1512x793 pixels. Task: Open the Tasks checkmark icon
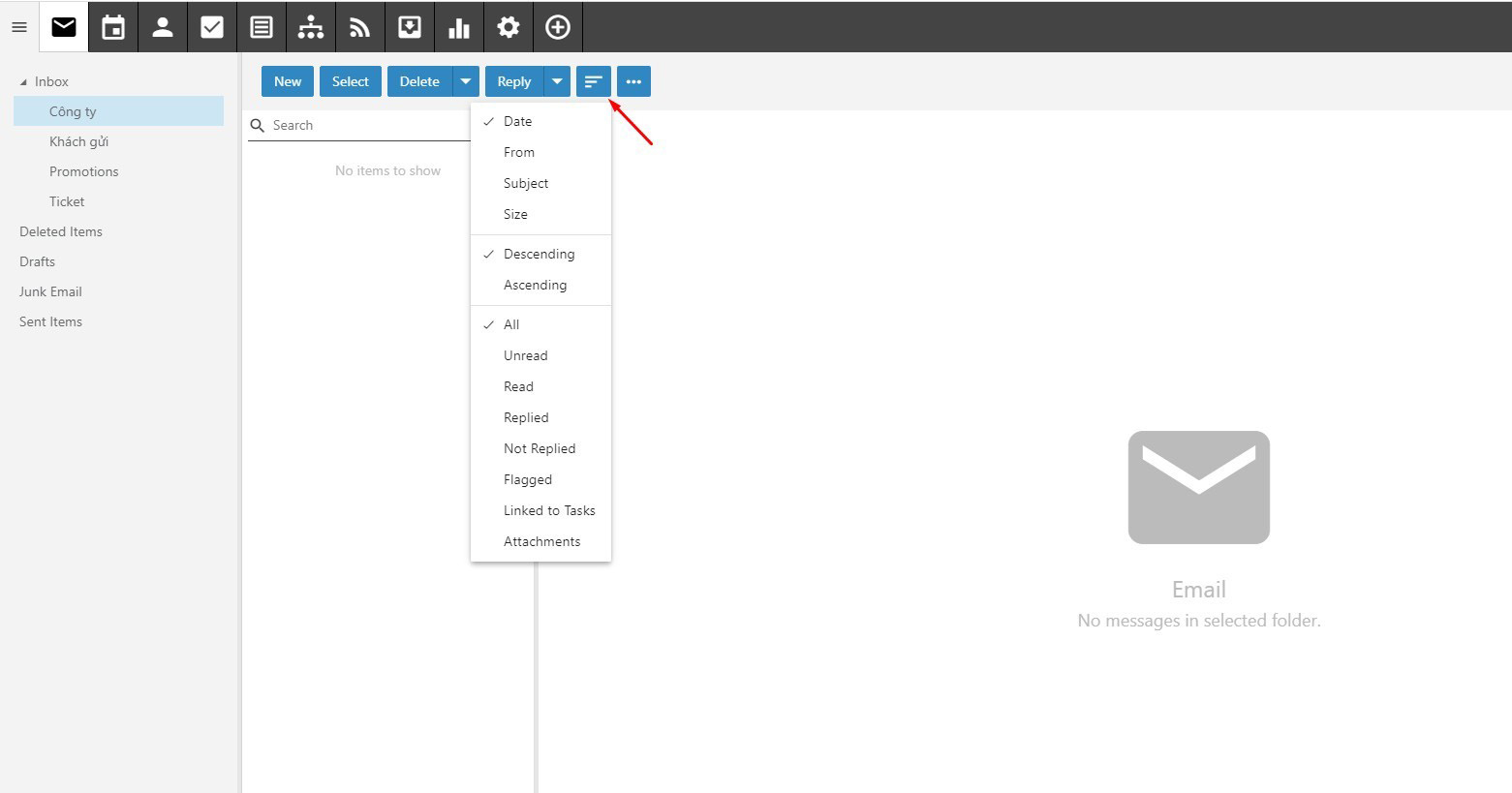point(212,27)
